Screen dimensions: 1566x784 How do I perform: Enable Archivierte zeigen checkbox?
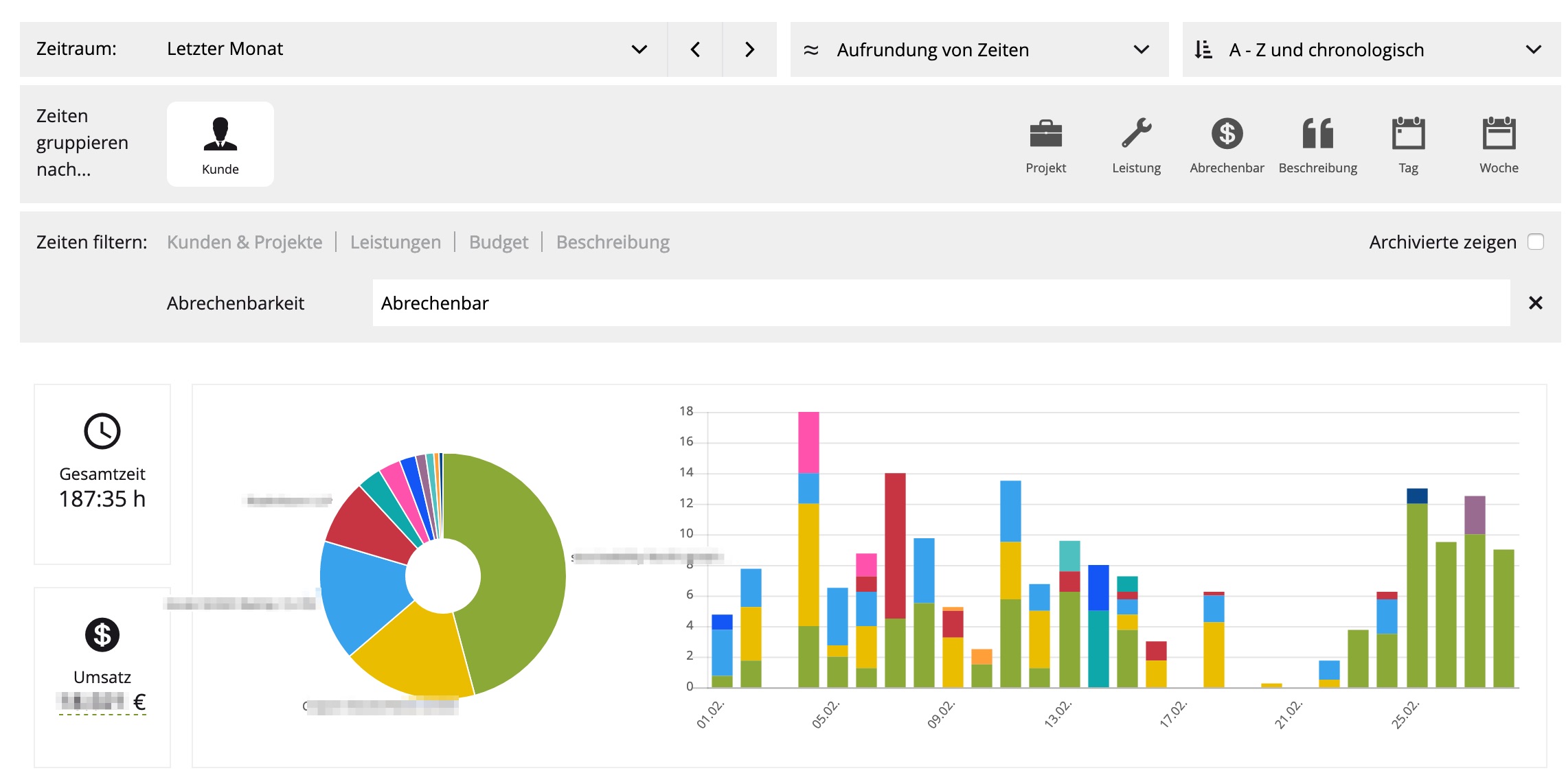pyautogui.click(x=1536, y=242)
